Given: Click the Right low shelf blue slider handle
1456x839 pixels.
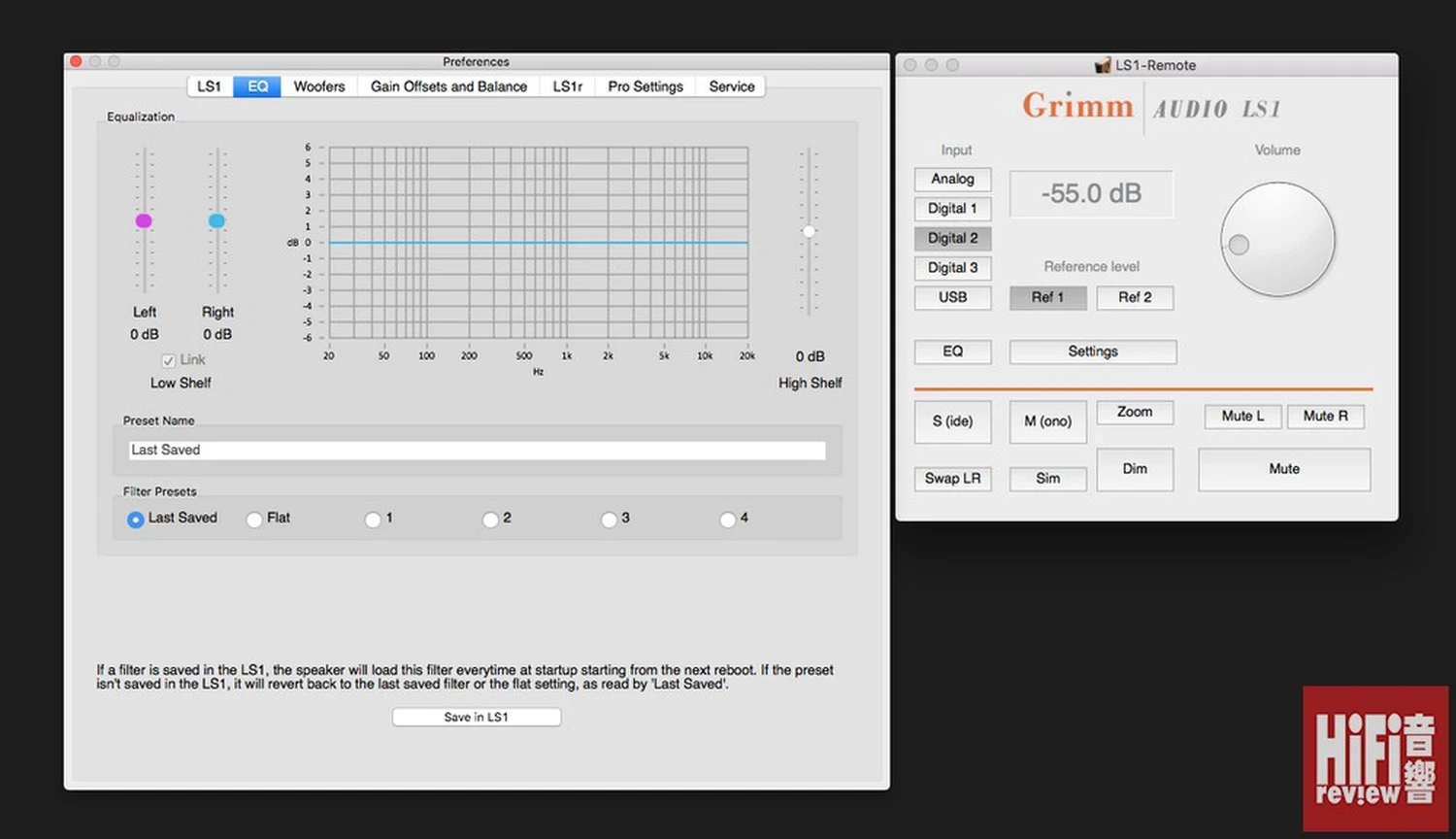Looking at the screenshot, I should (216, 221).
